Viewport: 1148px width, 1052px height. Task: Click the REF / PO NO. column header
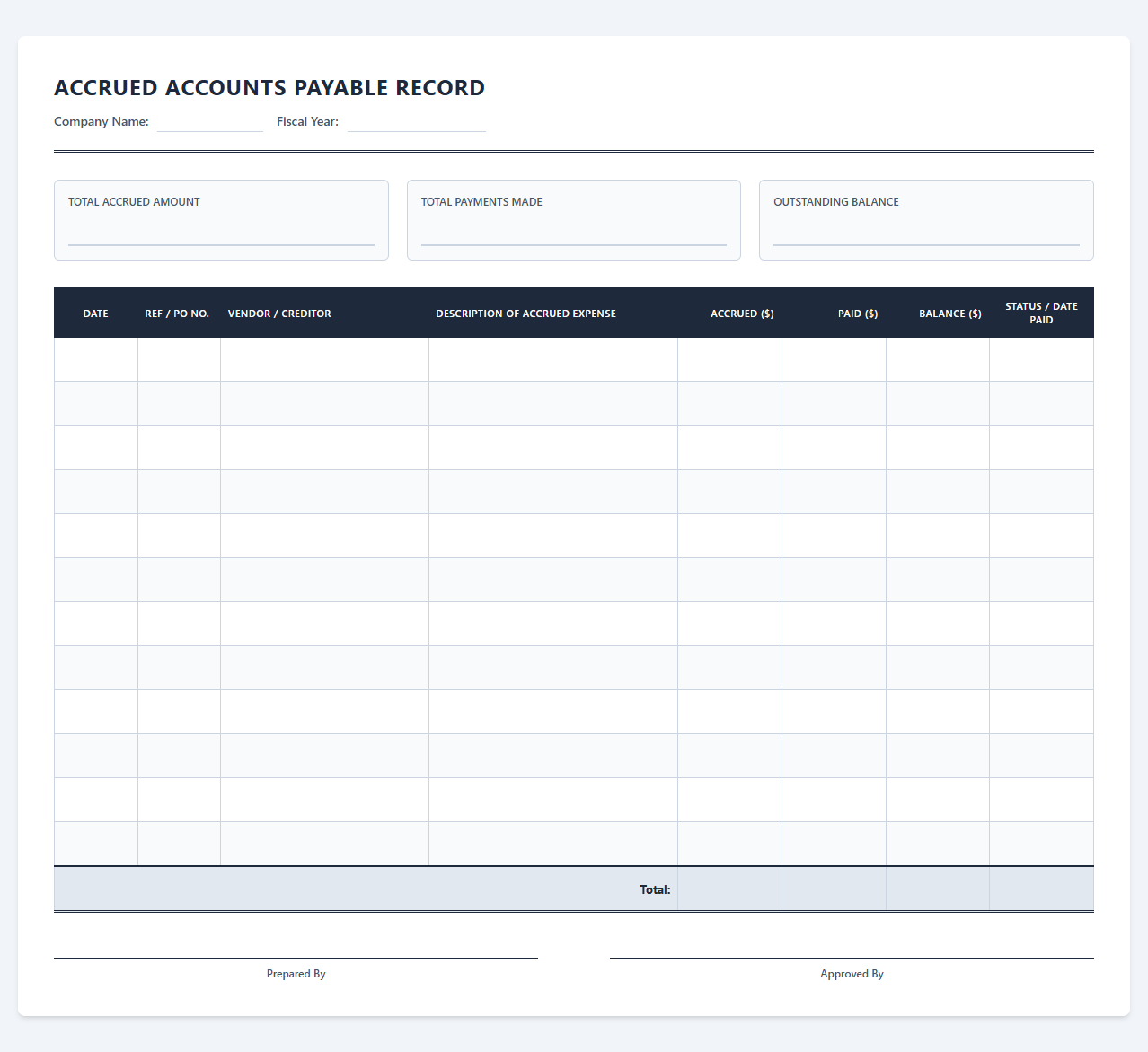(x=178, y=314)
